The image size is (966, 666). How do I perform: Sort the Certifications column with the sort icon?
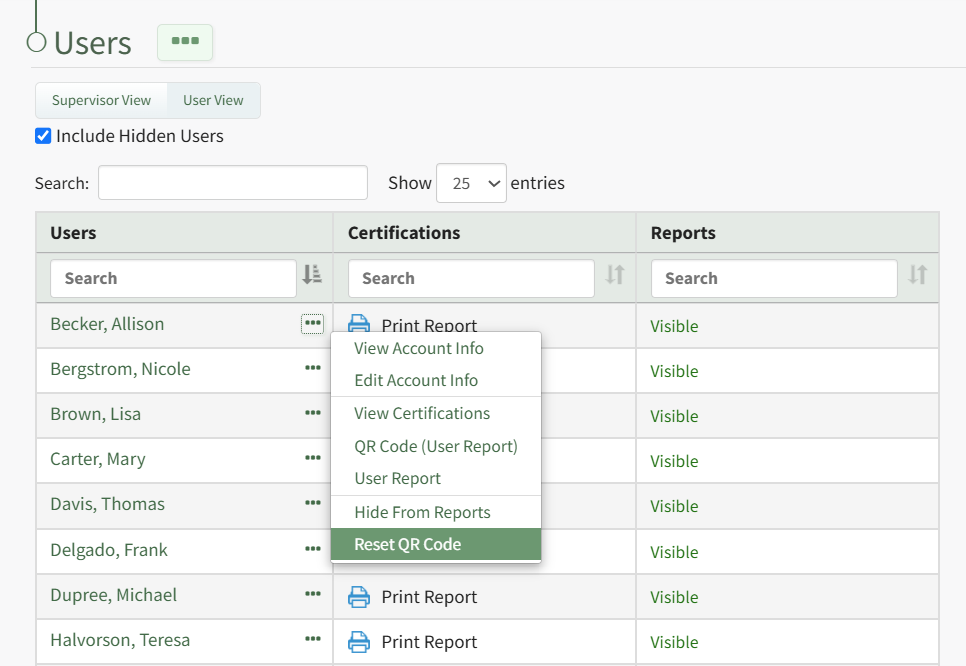point(615,274)
